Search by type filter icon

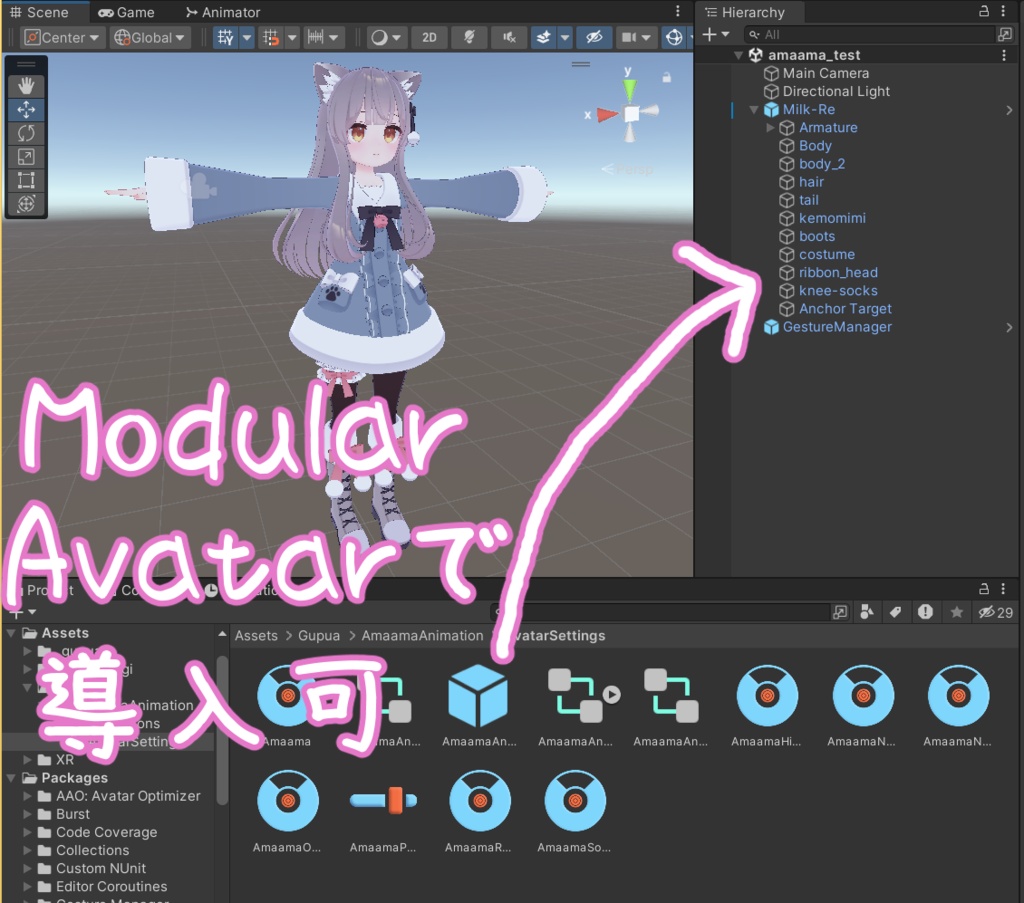[x=867, y=612]
